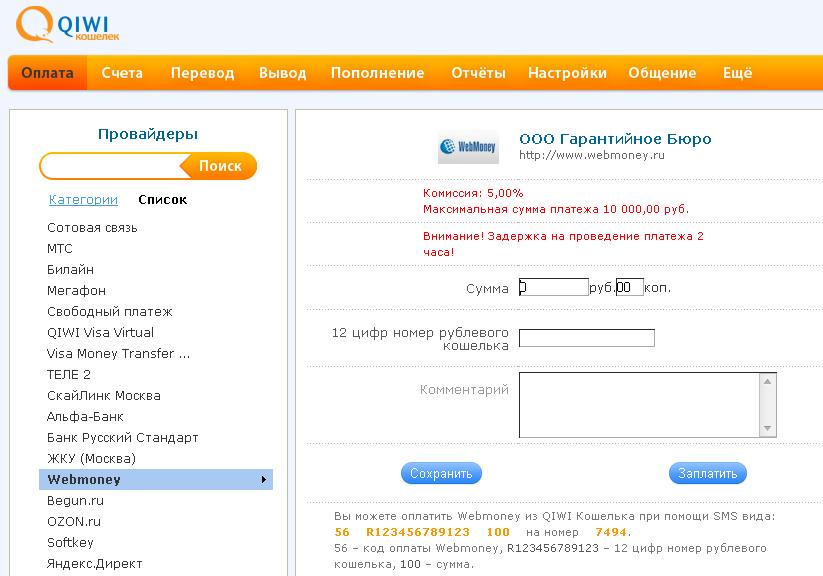
Task: Select the highlighted Webmoney provider
Action: pos(156,479)
